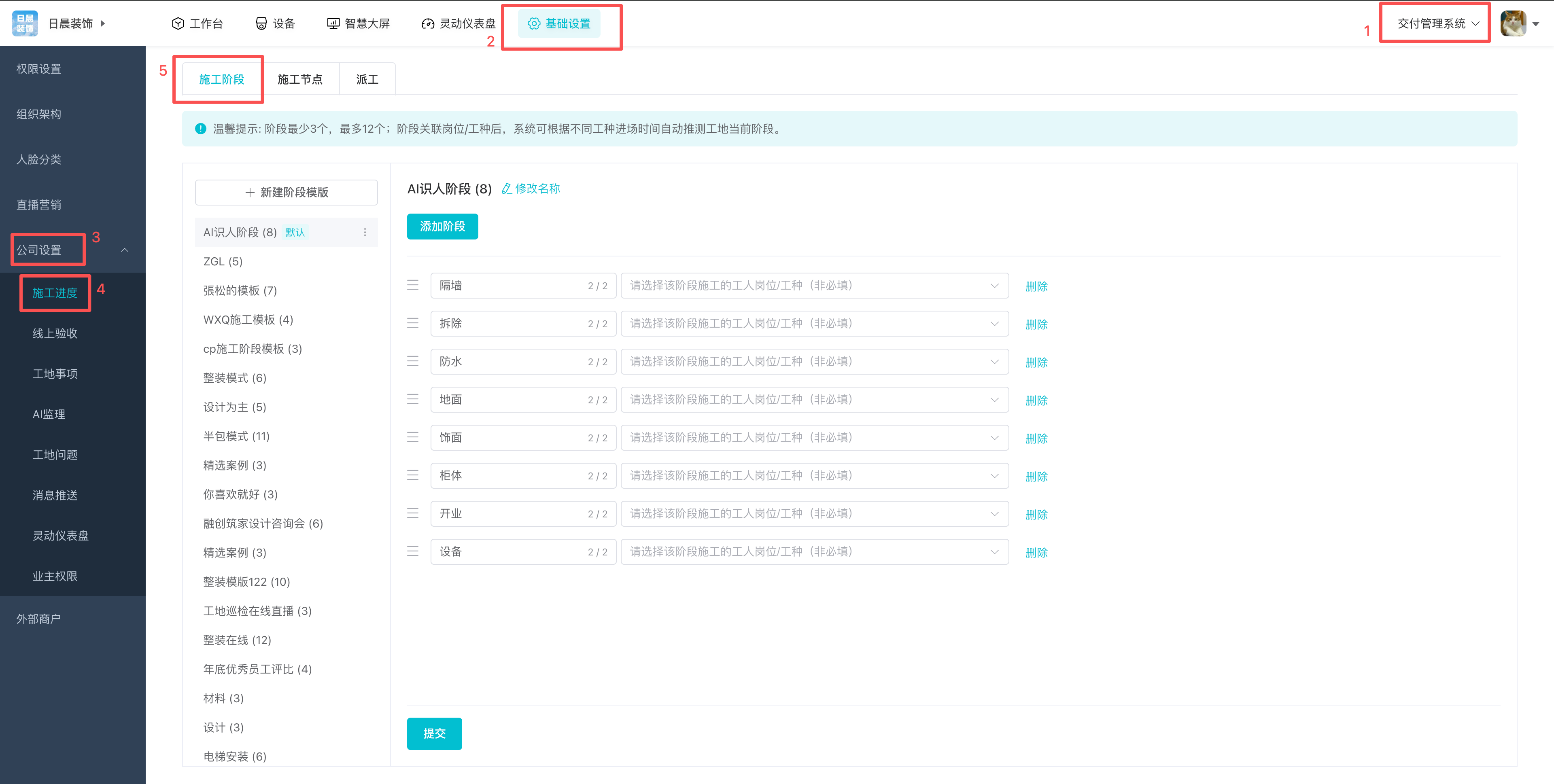Click the 工作台 cube icon
1554x784 pixels.
177,23
